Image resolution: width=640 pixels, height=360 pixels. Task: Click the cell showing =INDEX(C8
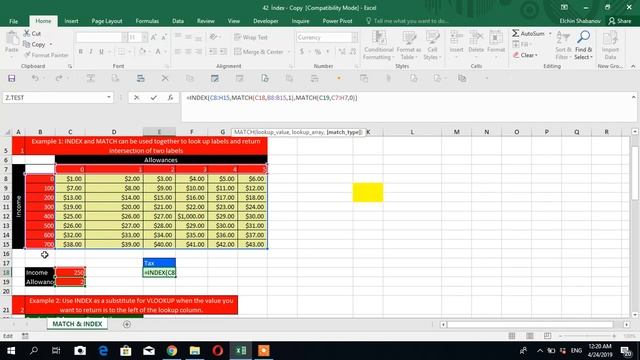point(160,272)
